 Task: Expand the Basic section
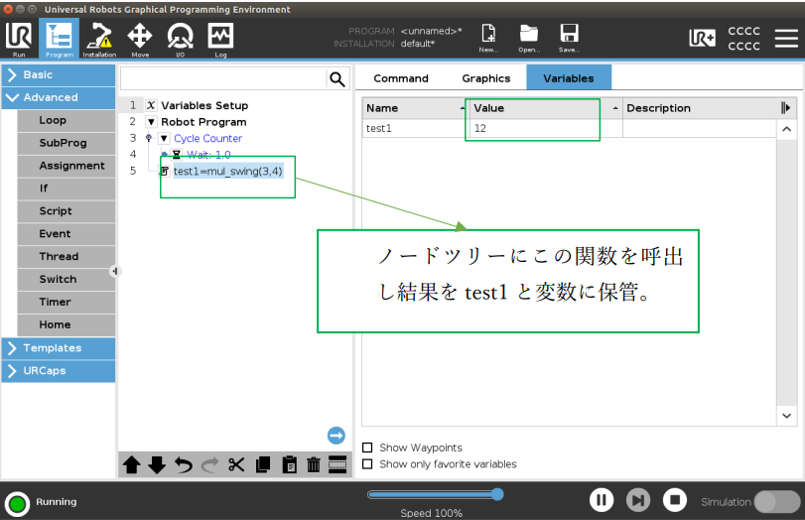coord(59,75)
